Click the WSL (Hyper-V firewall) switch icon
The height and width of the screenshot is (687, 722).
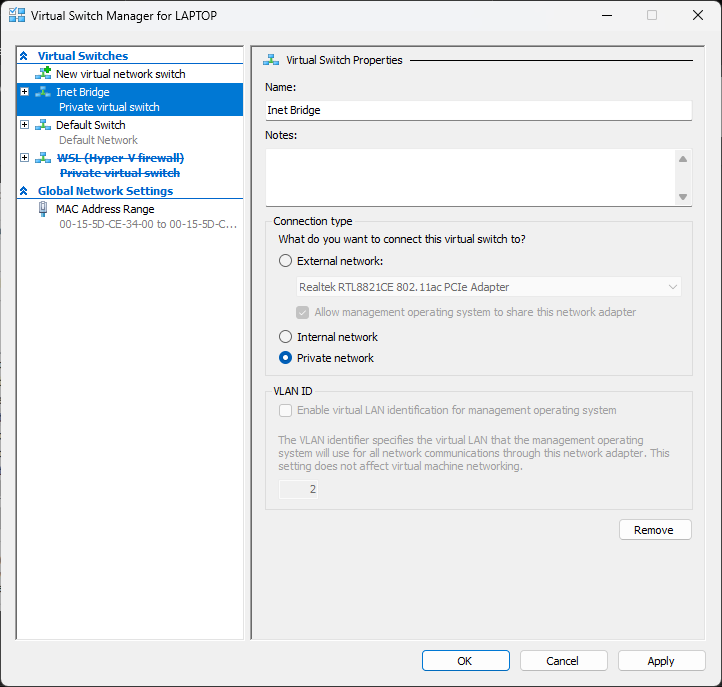43,158
